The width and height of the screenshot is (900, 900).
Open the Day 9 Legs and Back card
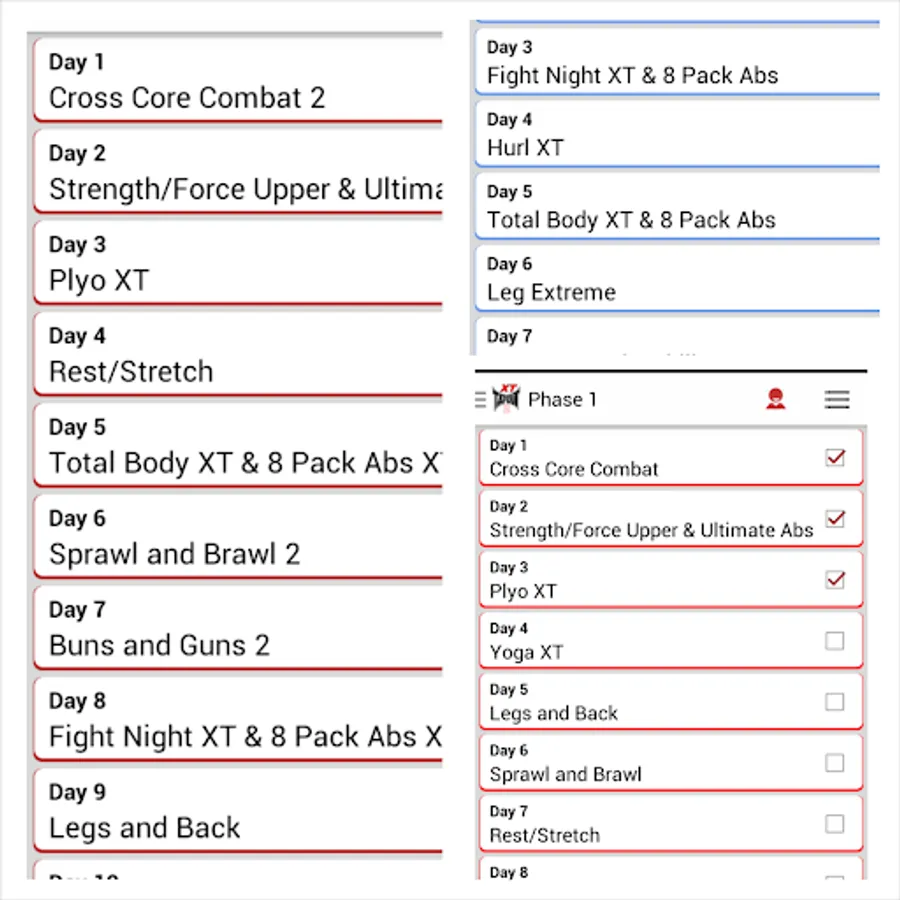(240, 811)
